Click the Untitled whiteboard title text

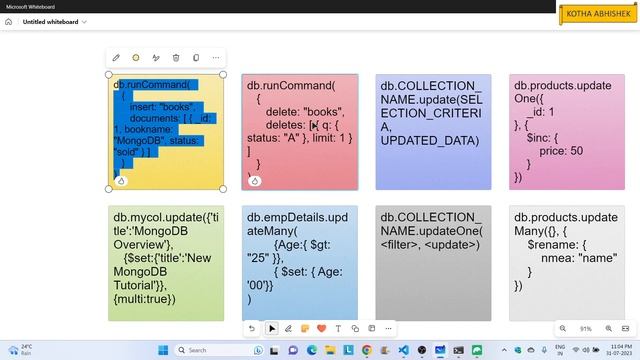(50, 22)
